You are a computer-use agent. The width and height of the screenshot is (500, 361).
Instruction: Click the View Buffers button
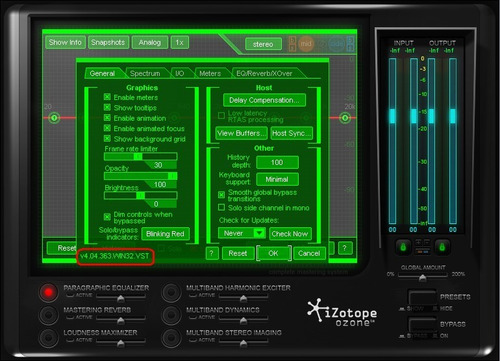tap(241, 133)
